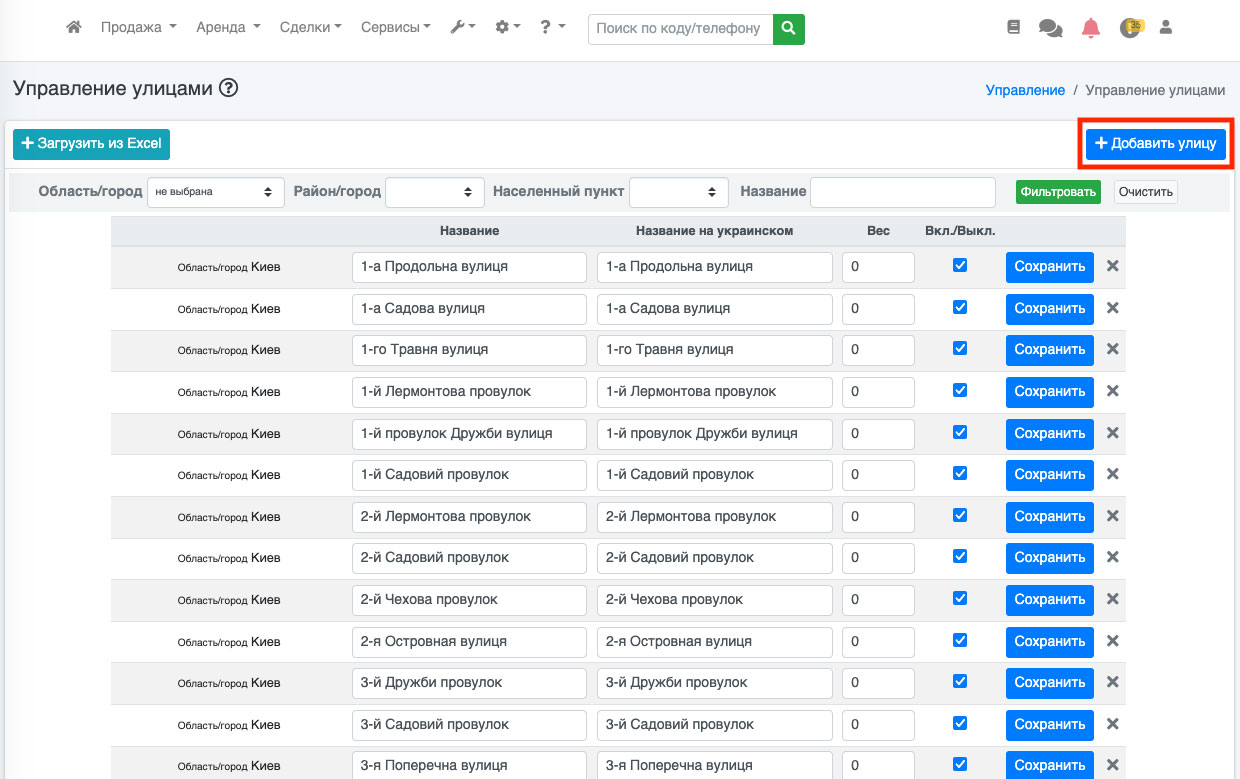Disable the 1-а Садова вулиця checkbox
The width and height of the screenshot is (1240, 779).
pyautogui.click(x=960, y=307)
